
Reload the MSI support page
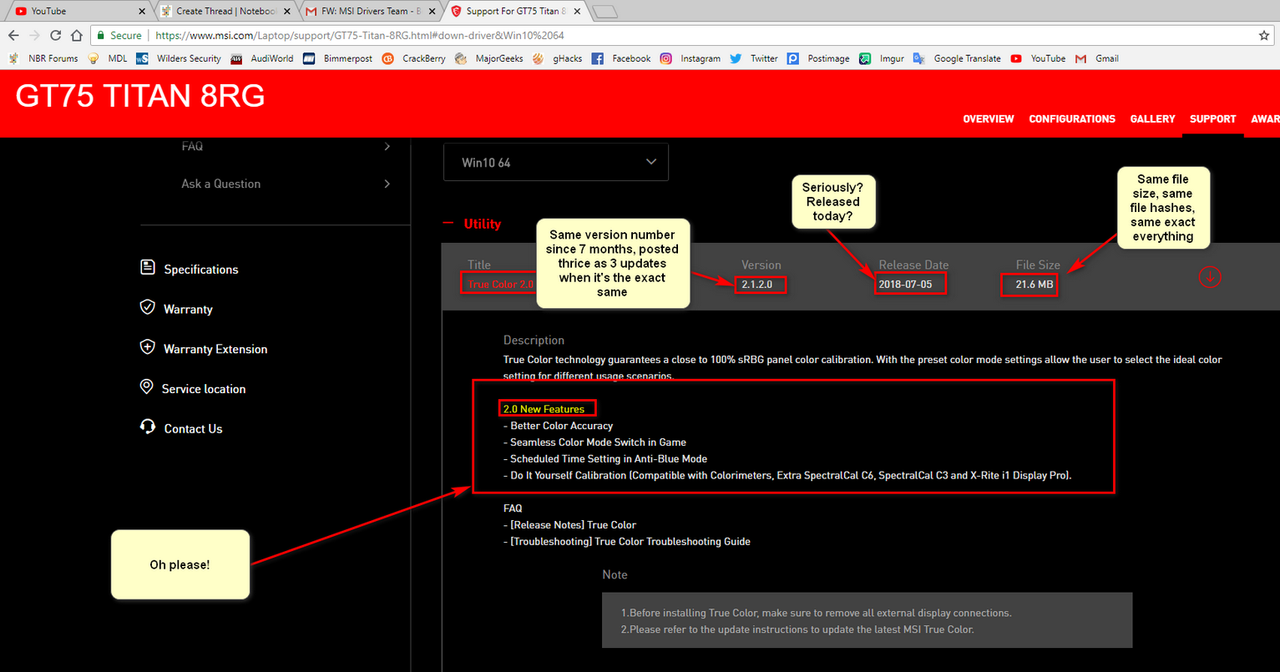pos(56,35)
